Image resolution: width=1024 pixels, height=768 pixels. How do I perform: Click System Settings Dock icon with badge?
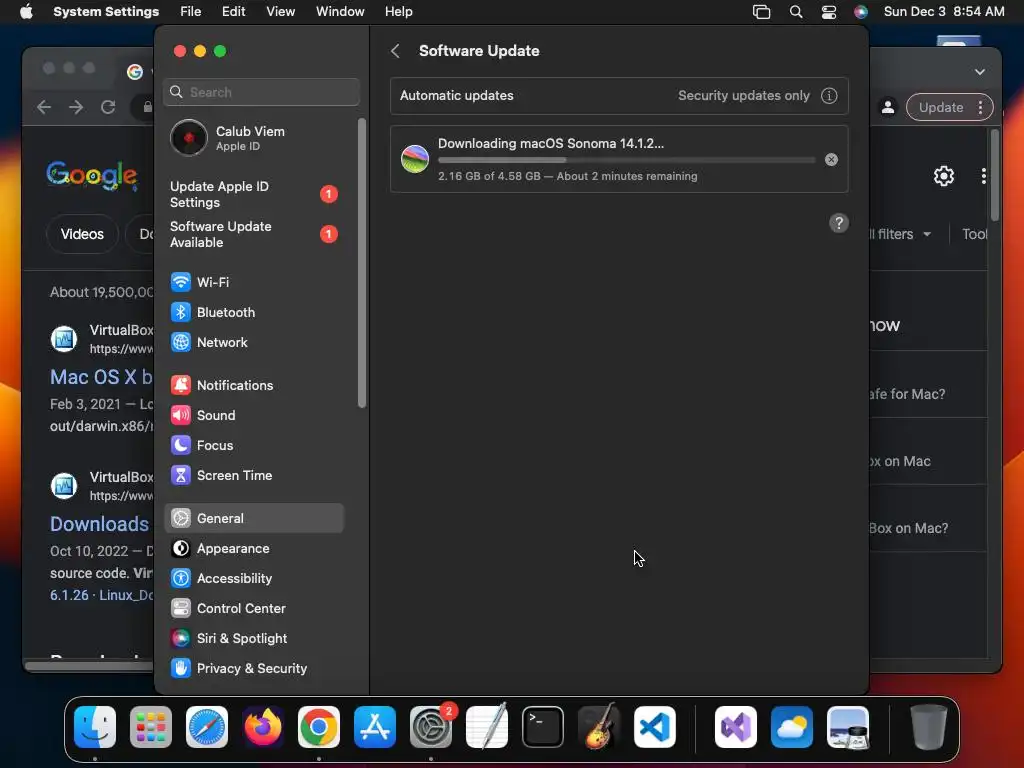point(431,727)
